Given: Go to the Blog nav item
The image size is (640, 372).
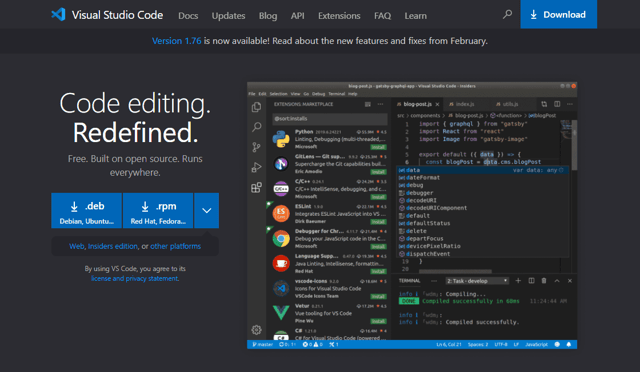Looking at the screenshot, I should pos(268,16).
